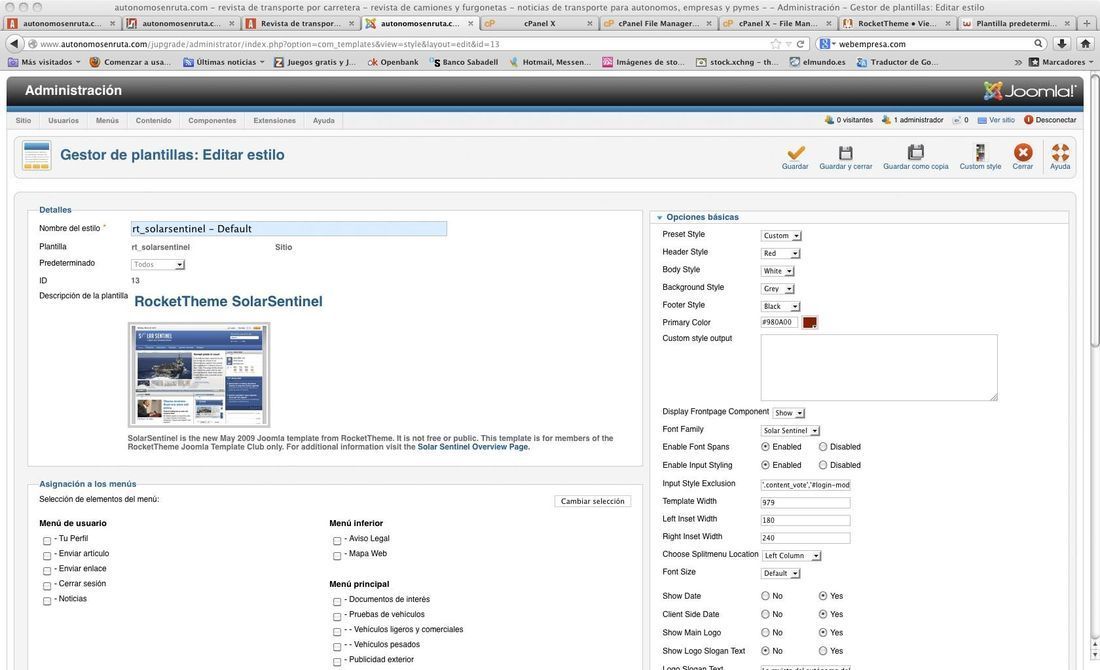Follow the Solar Sentinel Overview Page link

[473, 447]
